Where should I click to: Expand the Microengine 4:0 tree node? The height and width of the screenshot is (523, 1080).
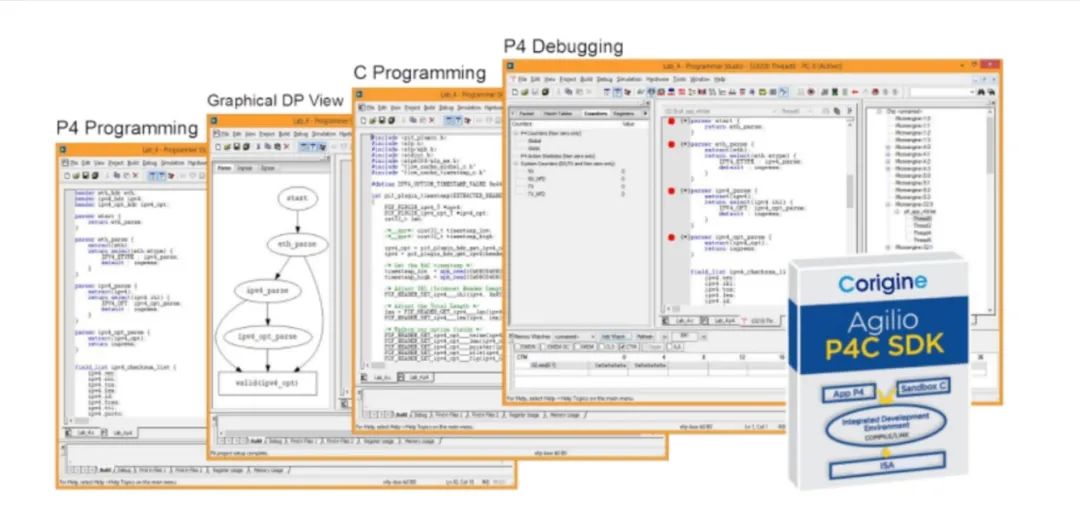pyautogui.click(x=889, y=147)
